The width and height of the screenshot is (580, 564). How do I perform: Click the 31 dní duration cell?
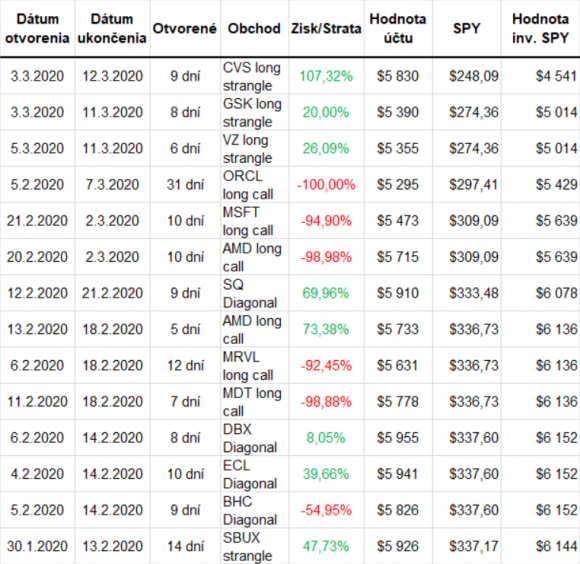coord(185,185)
